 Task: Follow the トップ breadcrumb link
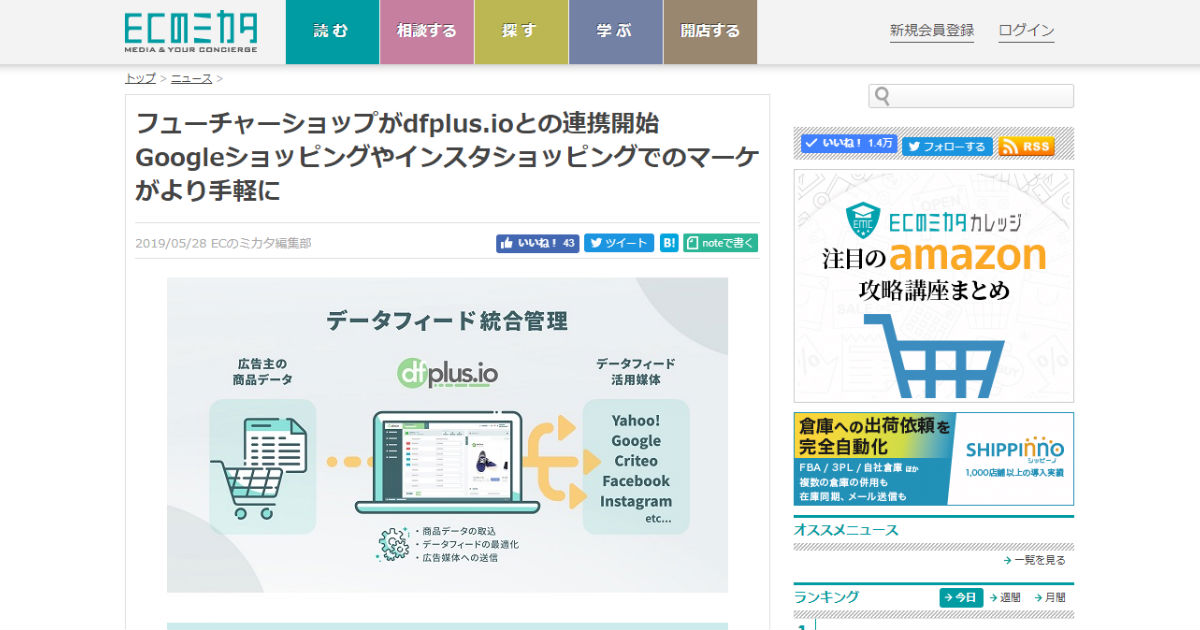tap(140, 78)
